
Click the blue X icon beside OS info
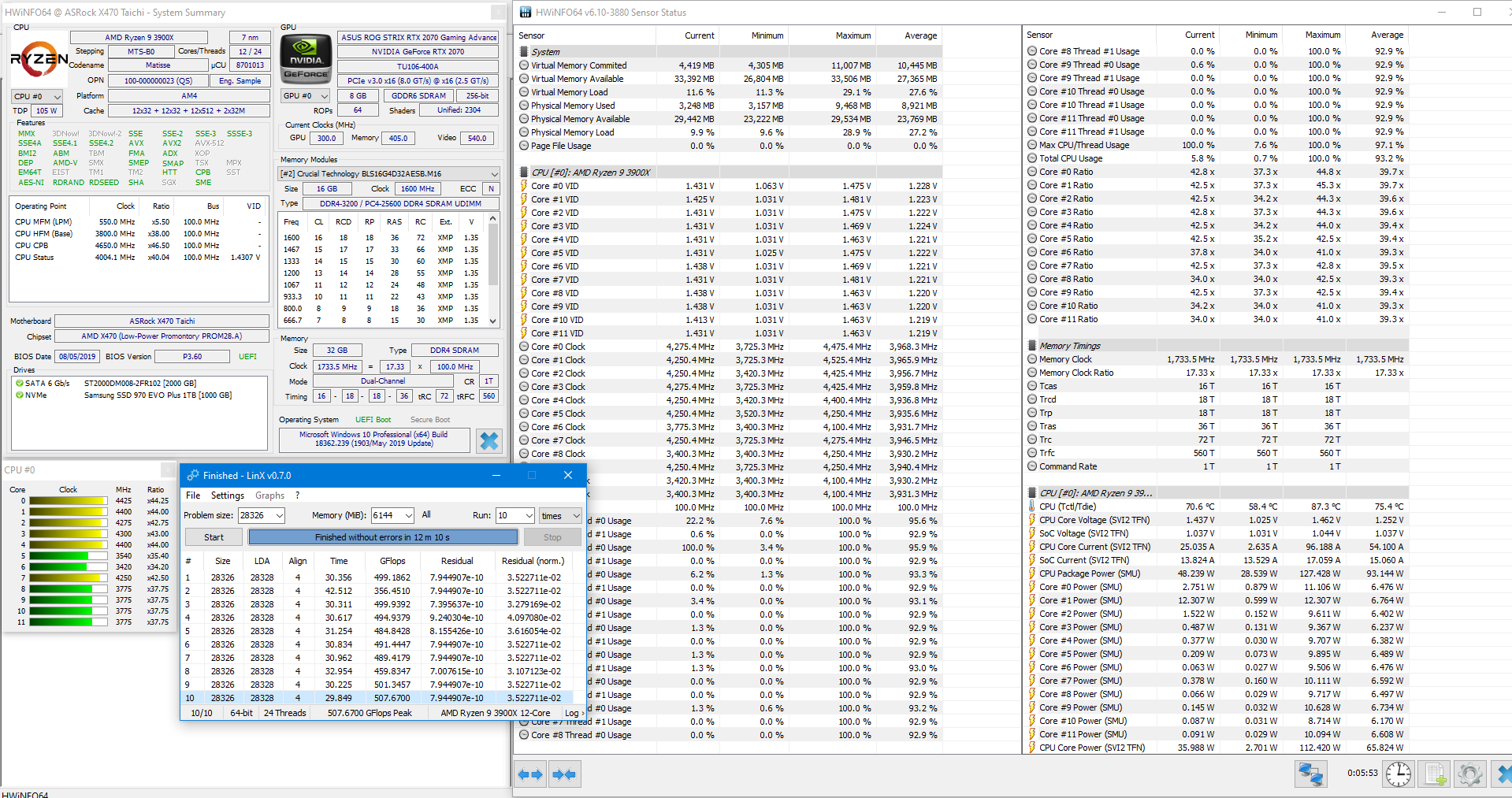pos(489,440)
